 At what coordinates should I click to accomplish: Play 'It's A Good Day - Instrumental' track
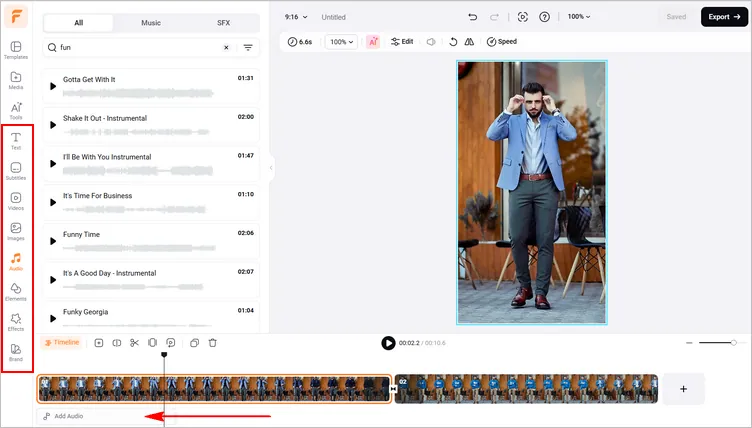tap(53, 280)
